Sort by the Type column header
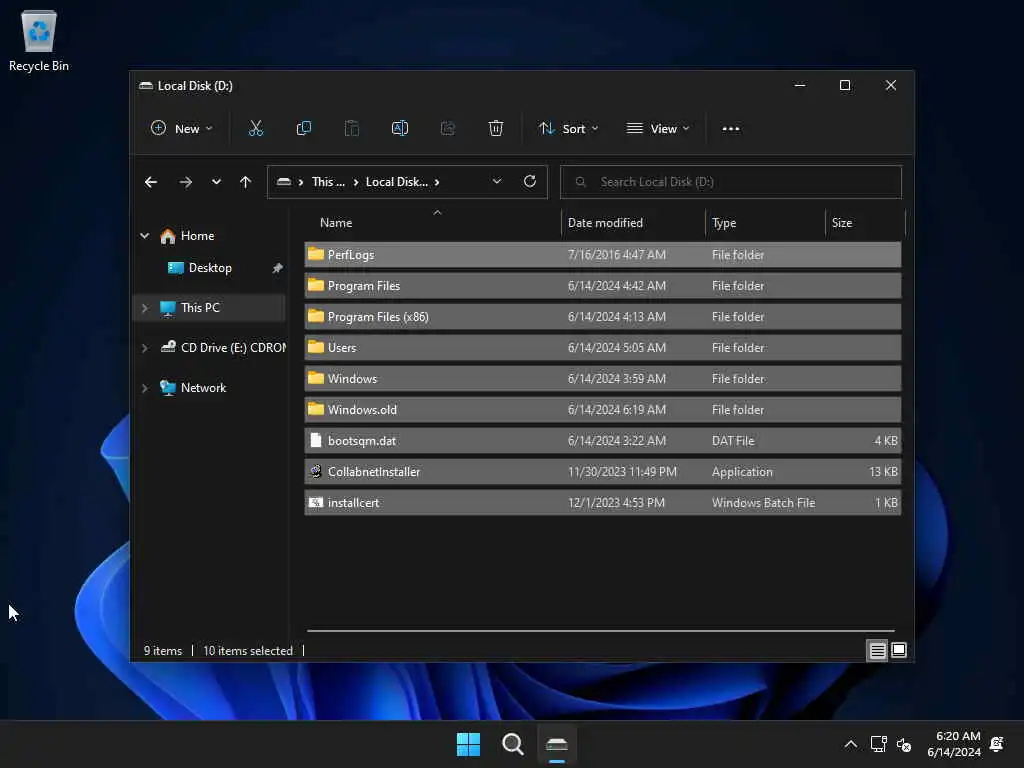Screen dimensions: 1024x768 [724, 223]
